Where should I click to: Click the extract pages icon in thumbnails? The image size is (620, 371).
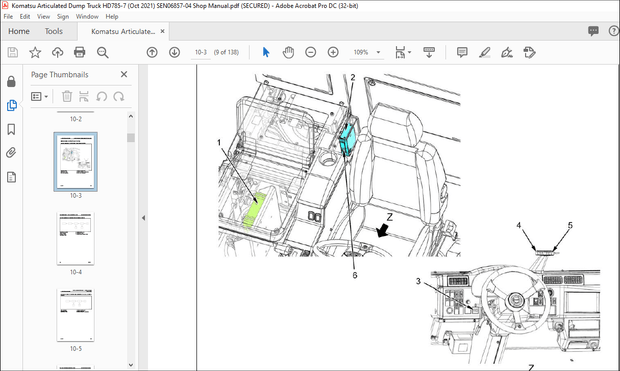click(84, 96)
